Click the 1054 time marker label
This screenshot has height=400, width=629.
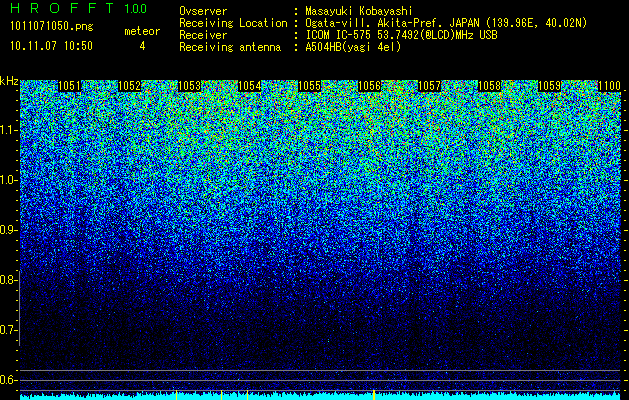tap(250, 86)
